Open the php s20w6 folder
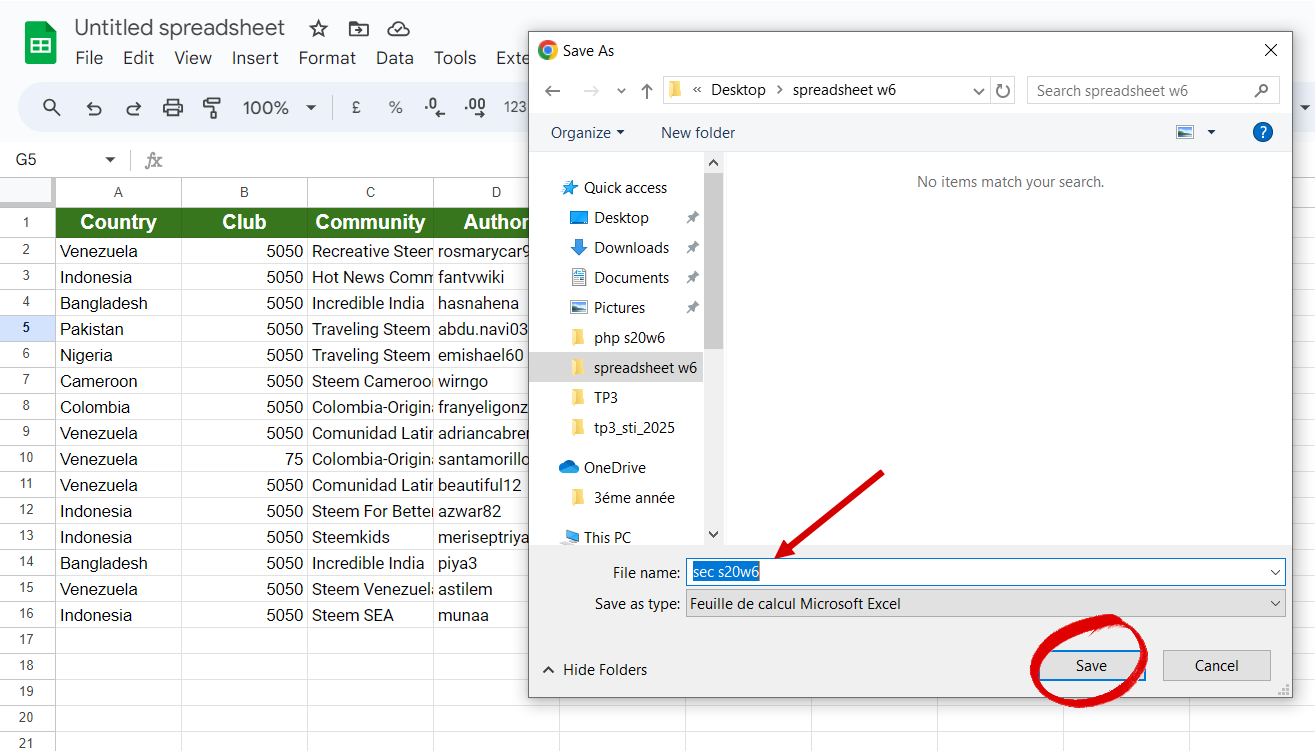 (629, 337)
